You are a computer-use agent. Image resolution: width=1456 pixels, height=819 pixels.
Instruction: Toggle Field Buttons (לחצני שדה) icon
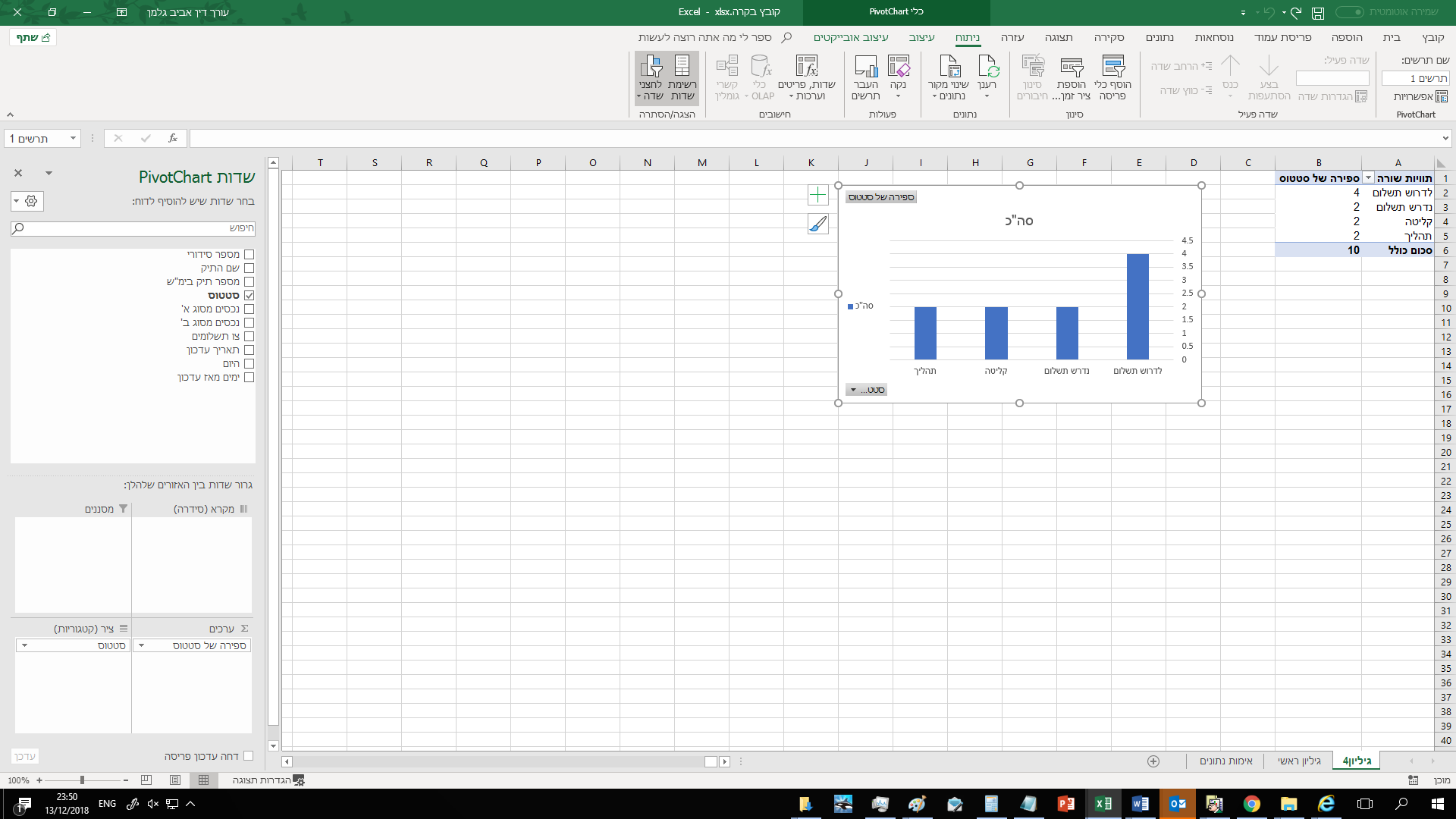(651, 67)
